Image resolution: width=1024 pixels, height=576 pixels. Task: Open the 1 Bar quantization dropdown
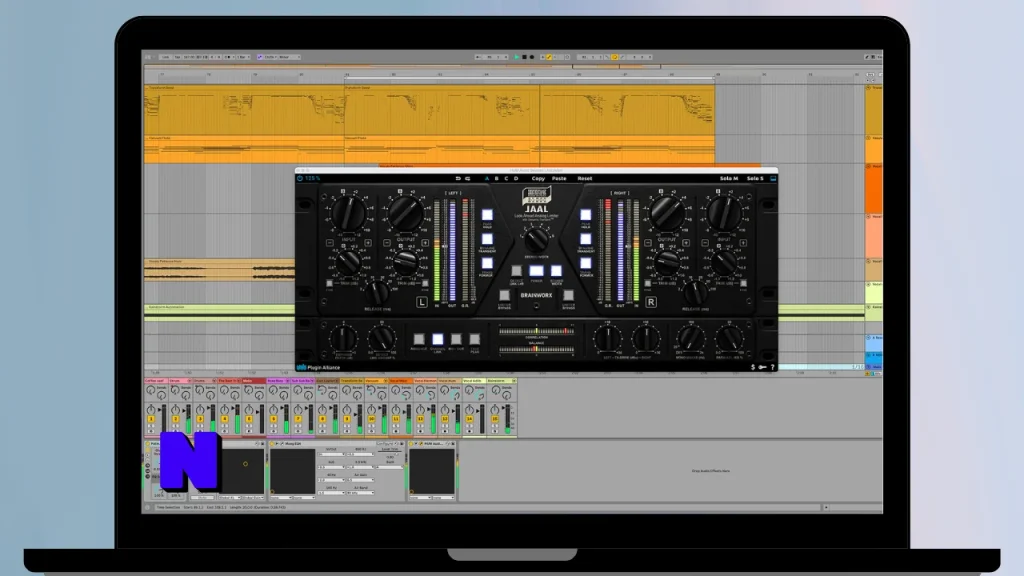(243, 57)
